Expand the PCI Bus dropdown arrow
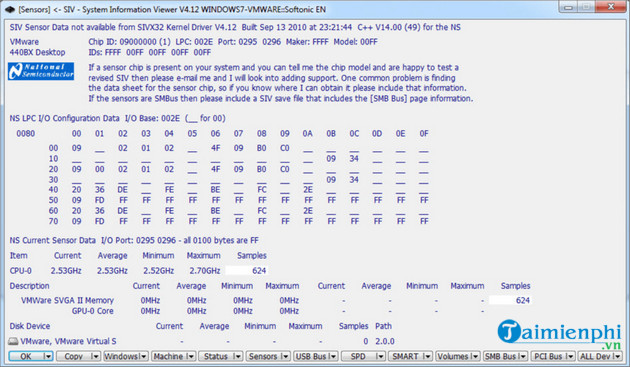630x367 pixels. point(570,356)
